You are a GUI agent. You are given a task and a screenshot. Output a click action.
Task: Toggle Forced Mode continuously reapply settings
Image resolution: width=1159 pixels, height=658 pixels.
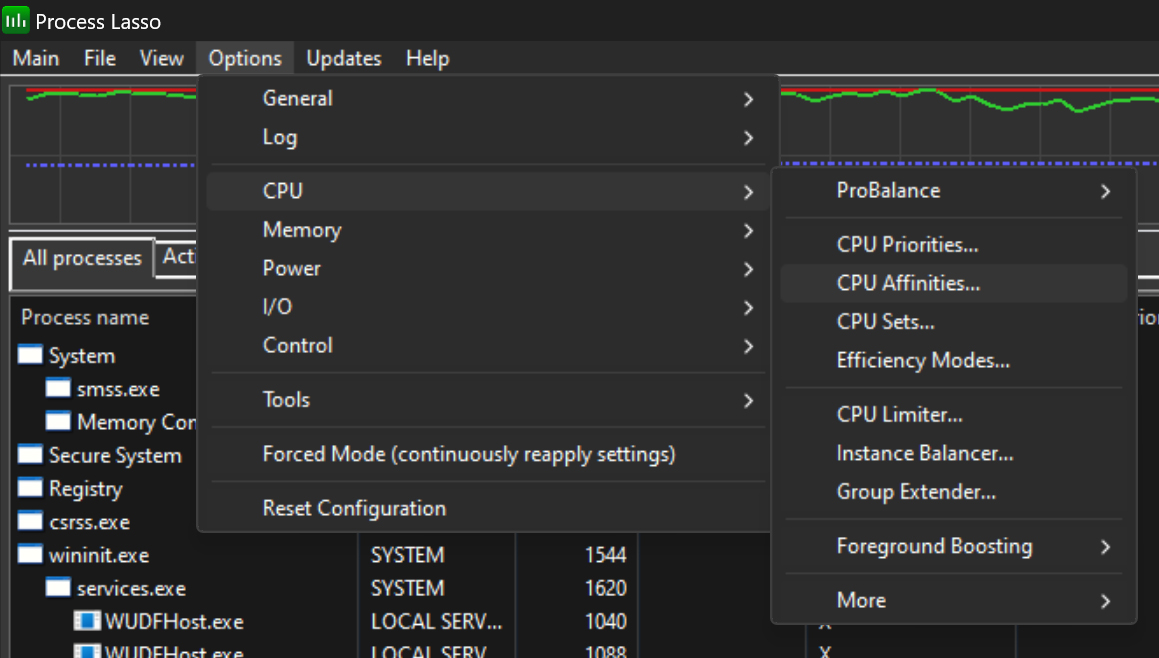tap(468, 454)
